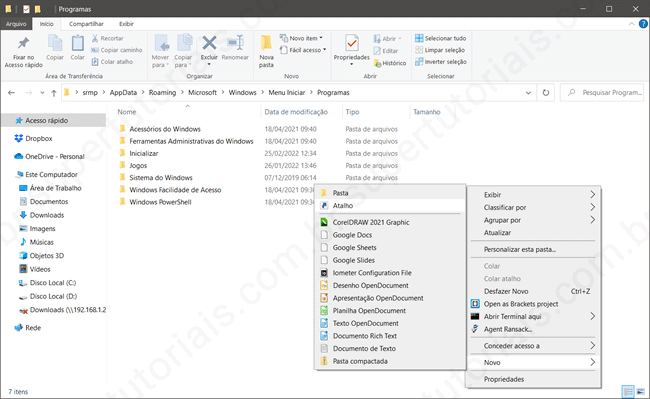Screen dimensions: 650x399
Task: Choose Planilha OpenDocument
Action: 390,311
